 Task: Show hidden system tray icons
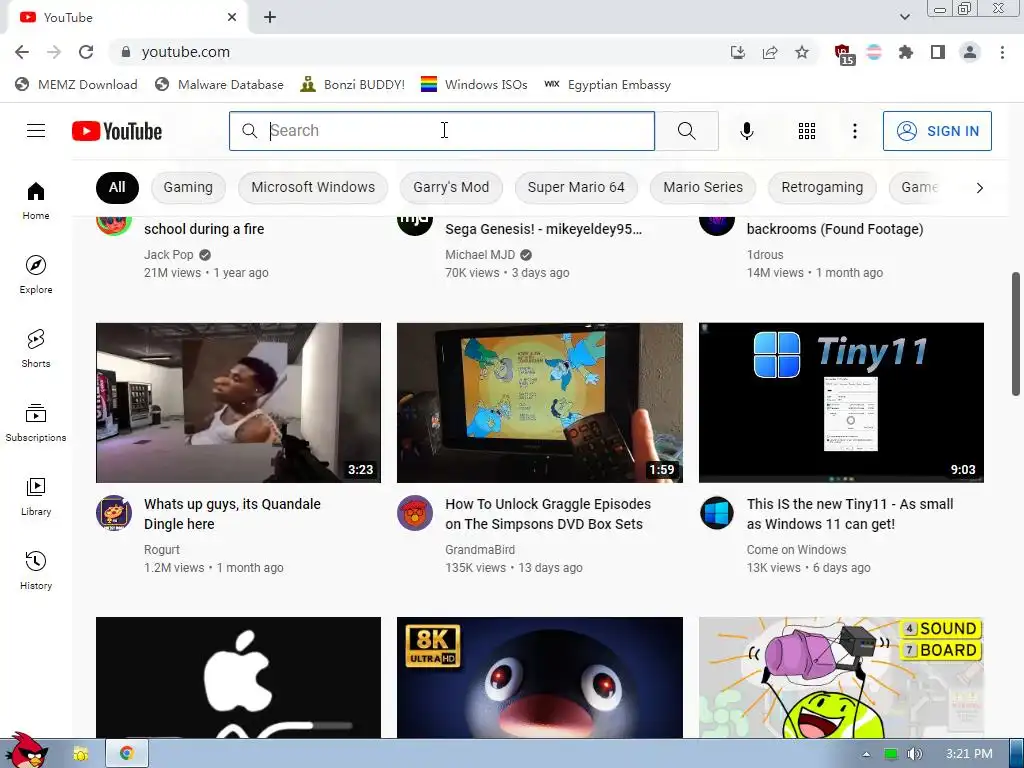[x=866, y=754]
